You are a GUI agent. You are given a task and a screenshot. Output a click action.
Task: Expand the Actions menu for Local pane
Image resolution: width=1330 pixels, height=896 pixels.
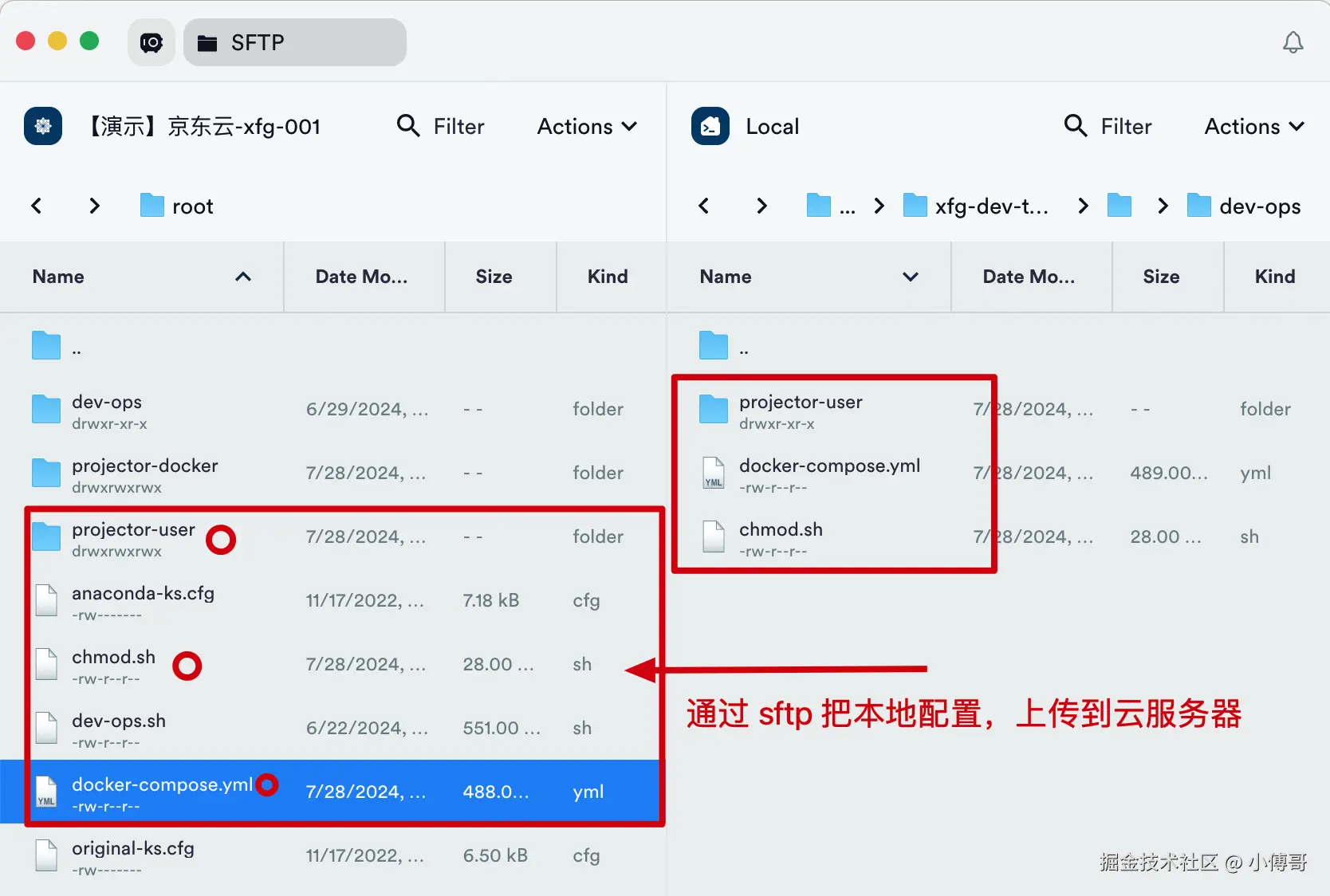[1254, 126]
